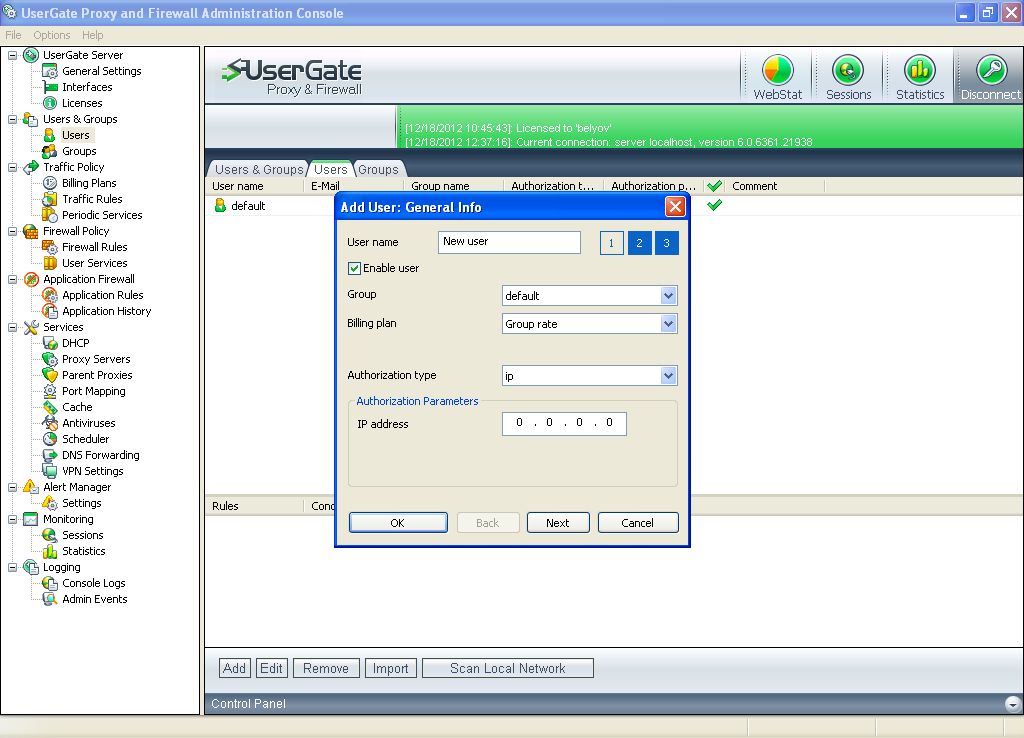Open the Options menu
Screen dimensions: 1024x738
coord(52,35)
